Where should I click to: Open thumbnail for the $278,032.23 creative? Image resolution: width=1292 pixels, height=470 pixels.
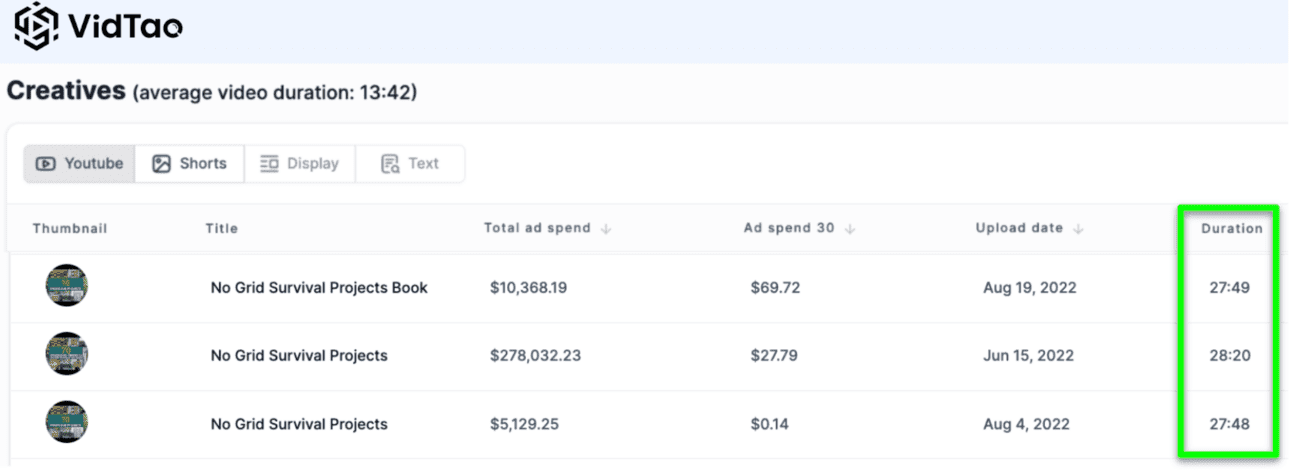point(67,355)
